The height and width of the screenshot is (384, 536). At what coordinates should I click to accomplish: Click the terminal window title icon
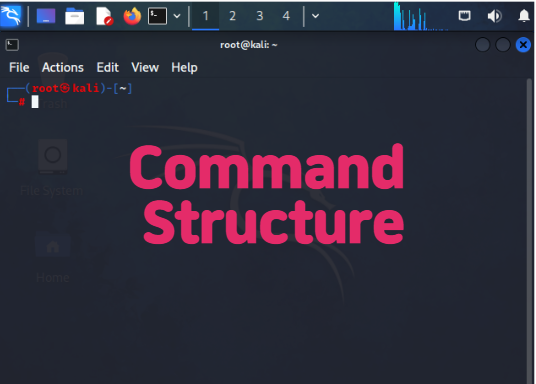coord(12,45)
